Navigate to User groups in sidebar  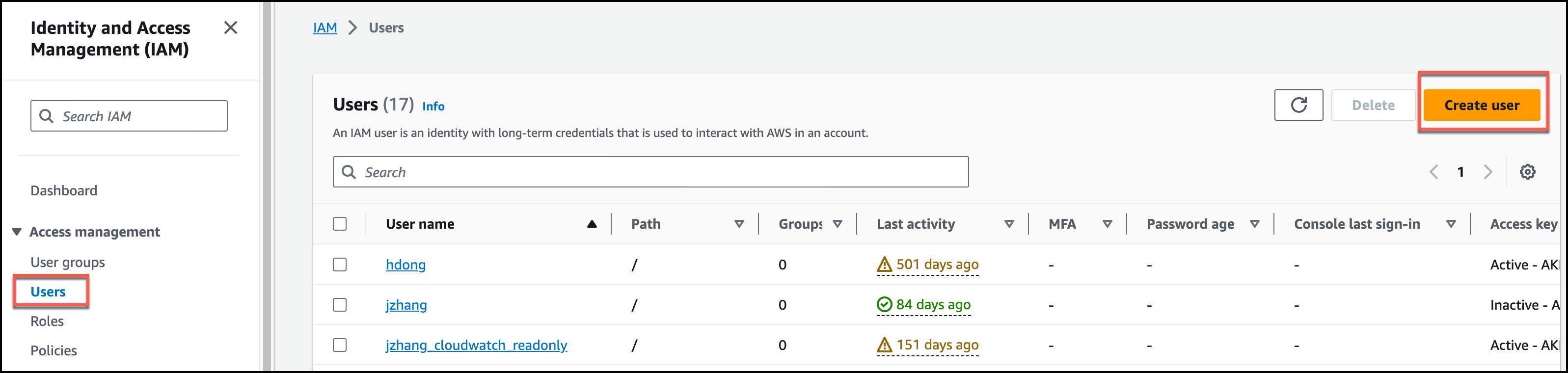[68, 262]
